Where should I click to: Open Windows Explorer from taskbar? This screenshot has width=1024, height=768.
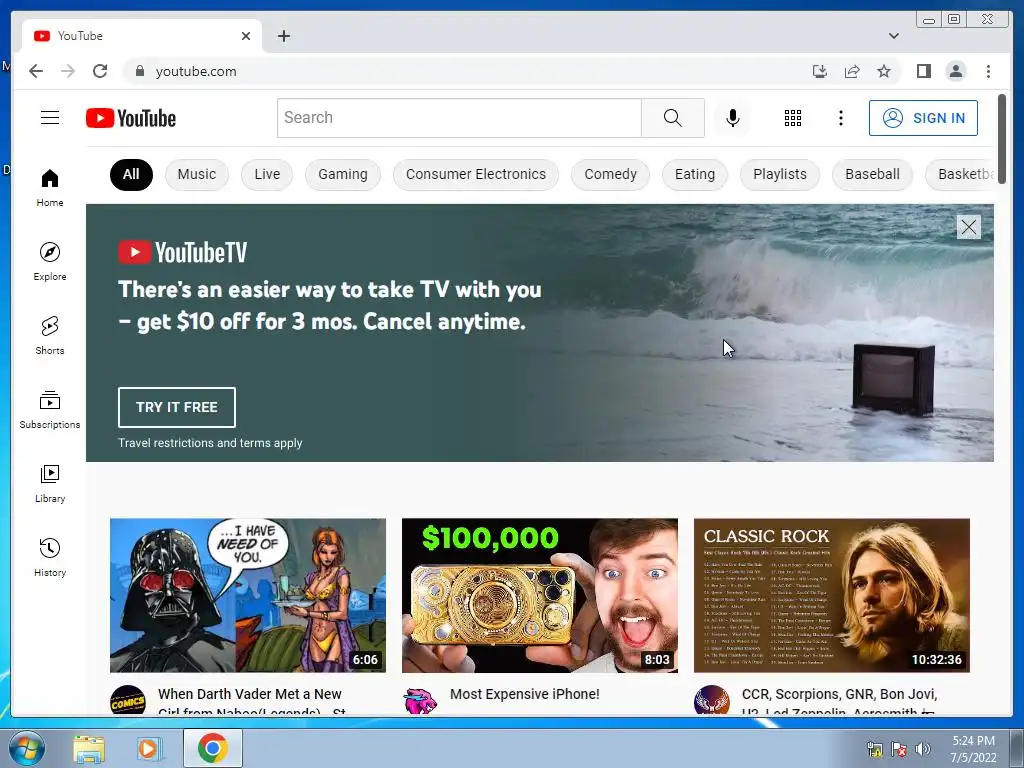point(89,748)
